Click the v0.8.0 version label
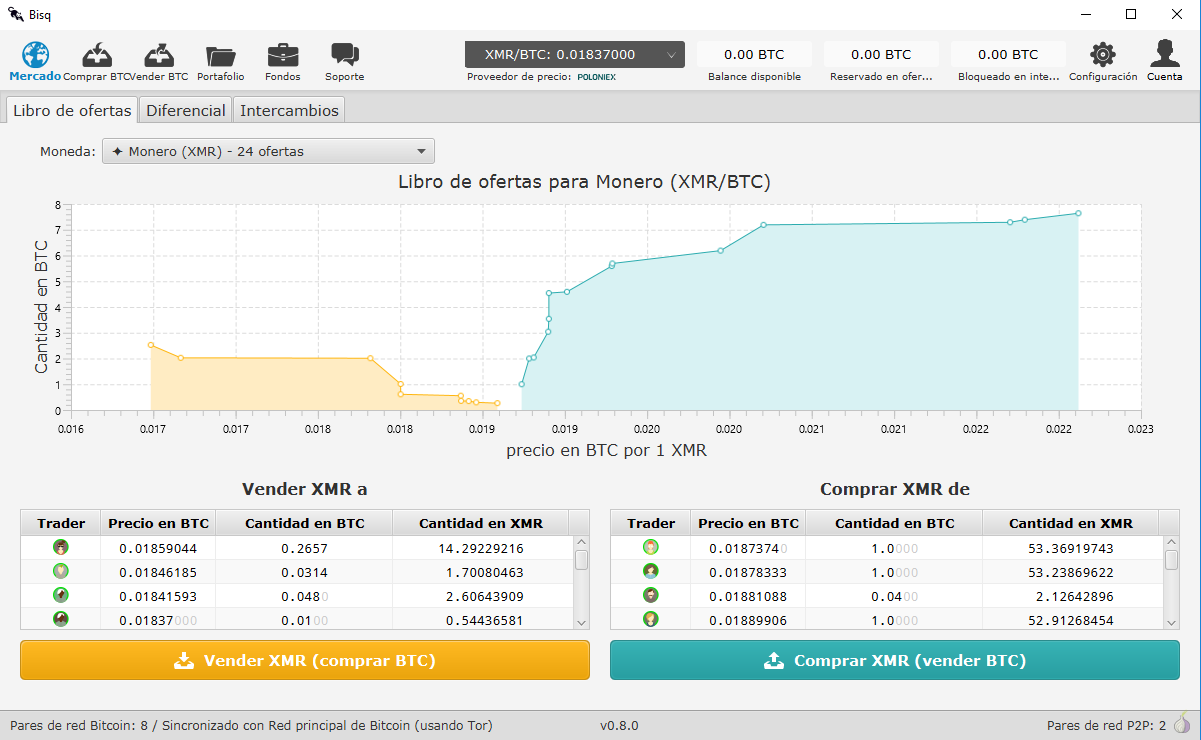The image size is (1201, 740). click(x=619, y=725)
